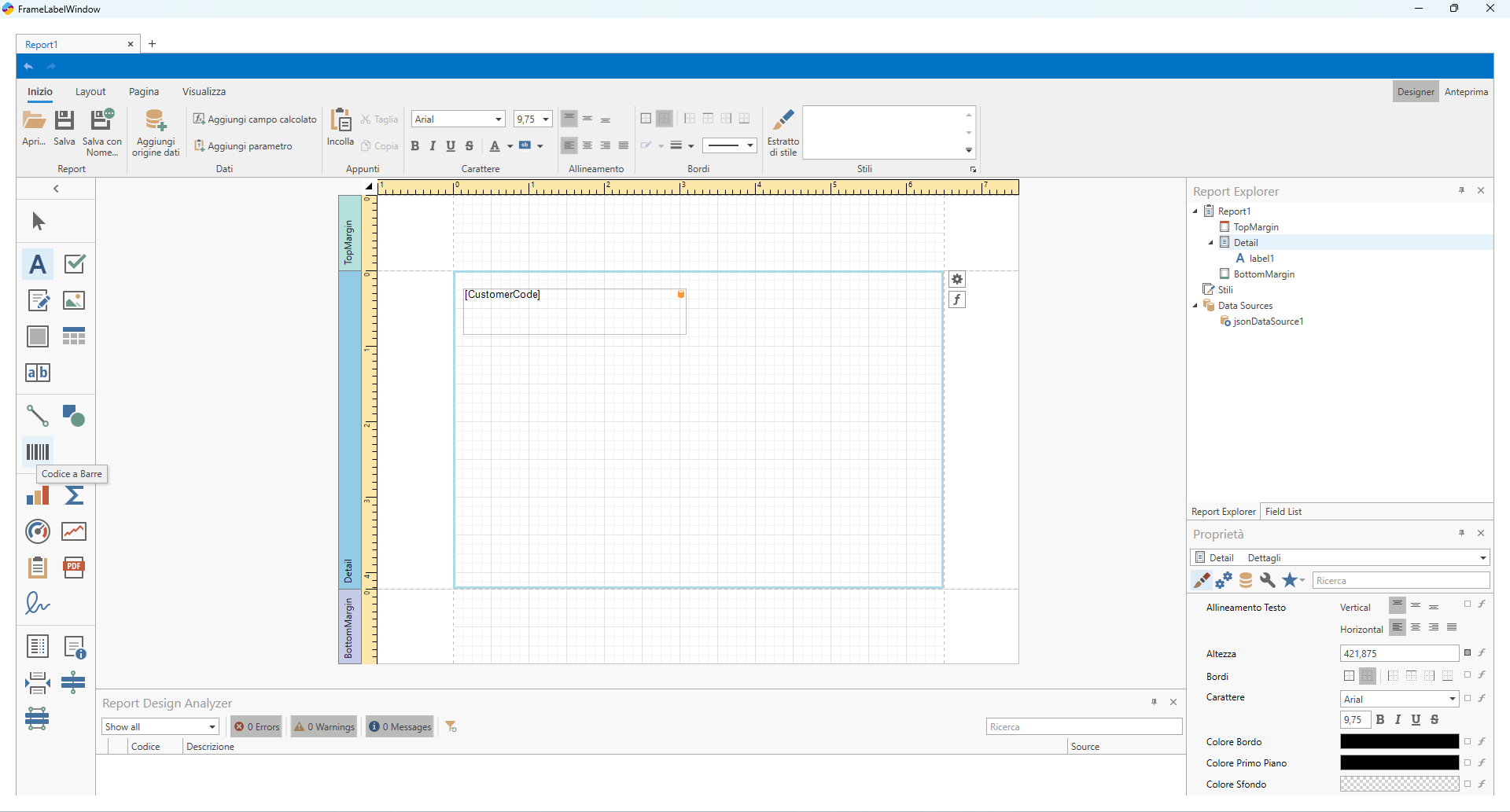Collapse the Report1 tree node
The height and width of the screenshot is (812, 1510).
pos(1195,211)
